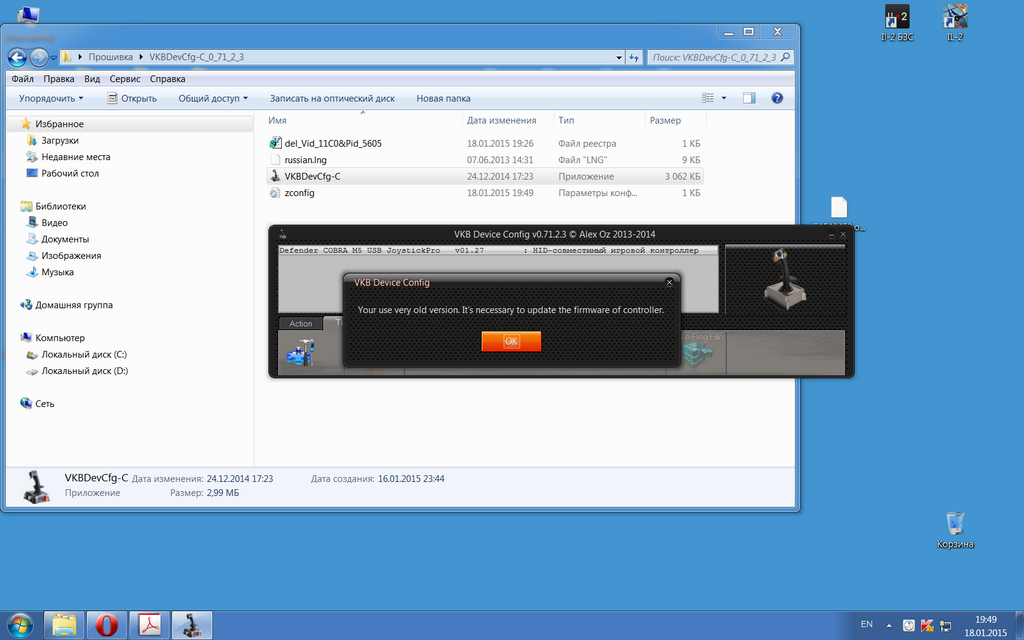
Task: Open the recent locations dropdown arrow
Action: [54, 58]
